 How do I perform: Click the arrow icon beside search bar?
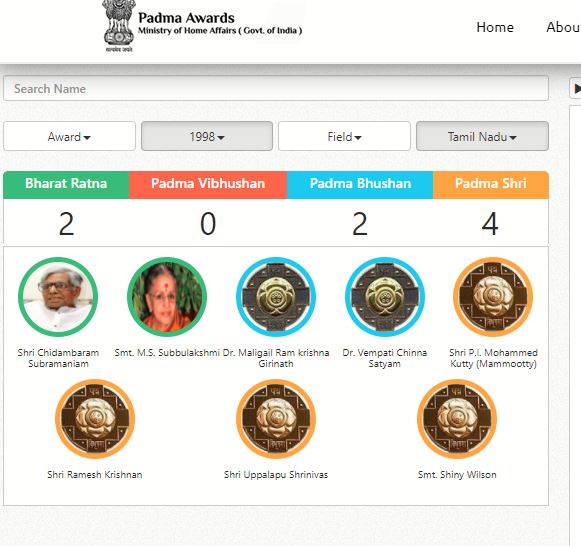point(575,89)
